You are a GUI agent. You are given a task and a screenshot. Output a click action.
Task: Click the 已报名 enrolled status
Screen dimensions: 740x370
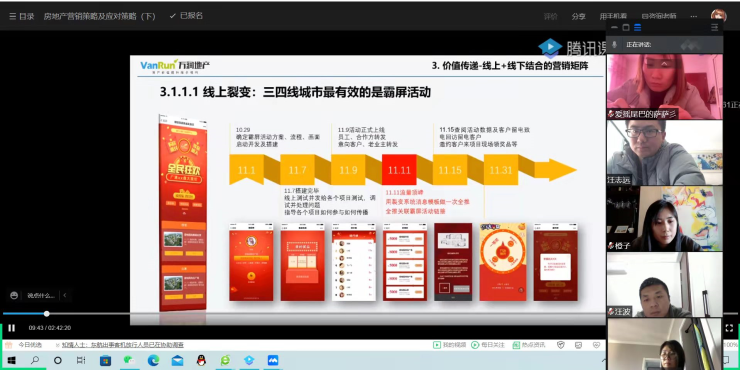point(186,16)
